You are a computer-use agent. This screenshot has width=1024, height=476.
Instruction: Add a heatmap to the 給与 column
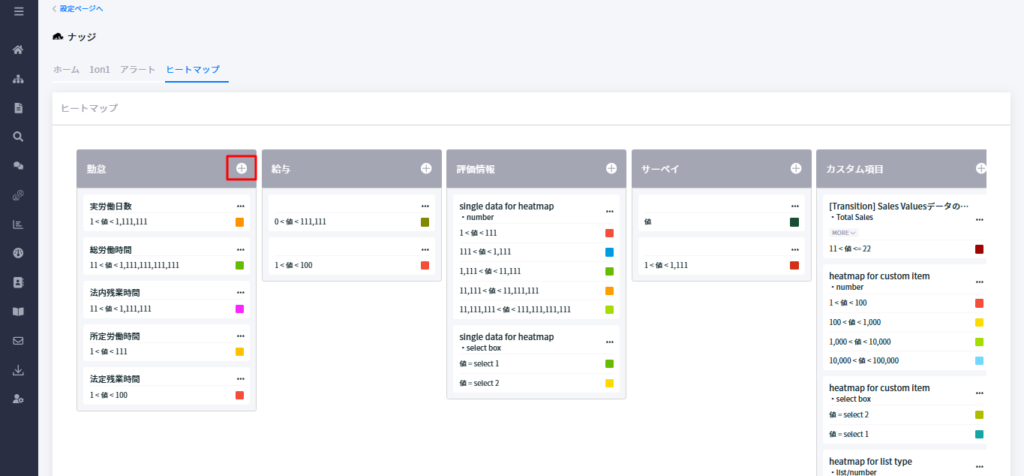point(426,168)
